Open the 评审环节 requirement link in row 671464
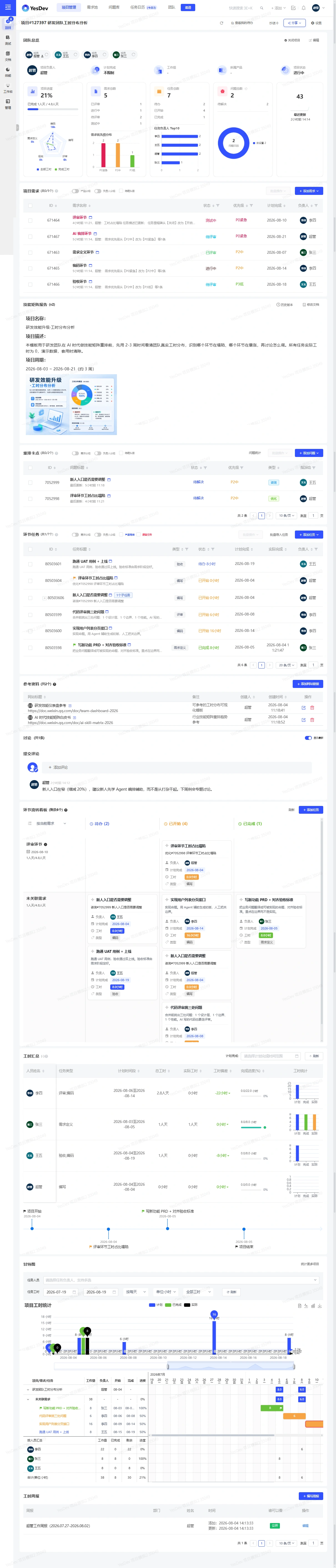Viewport: 336px width, 1568px height. pos(80,217)
